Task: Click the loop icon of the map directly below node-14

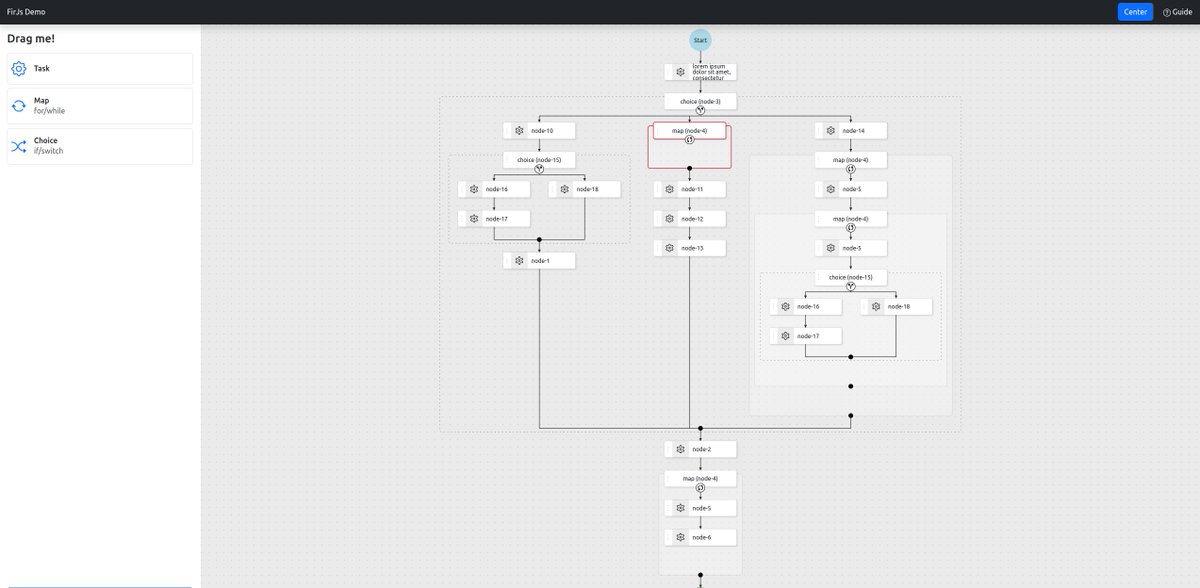Action: [x=851, y=169]
